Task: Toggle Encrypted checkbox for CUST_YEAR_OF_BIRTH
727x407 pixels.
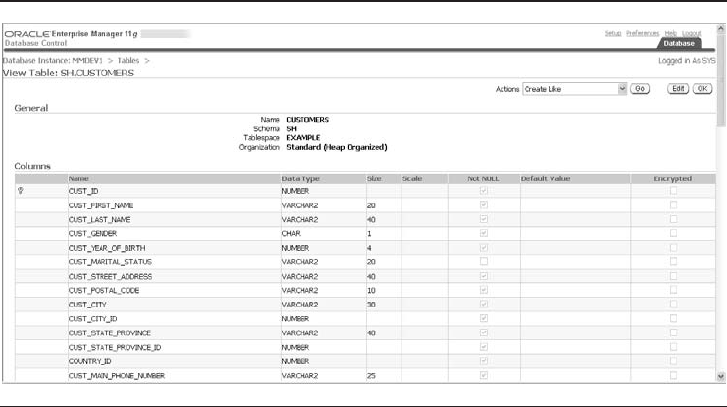Action: click(x=673, y=248)
